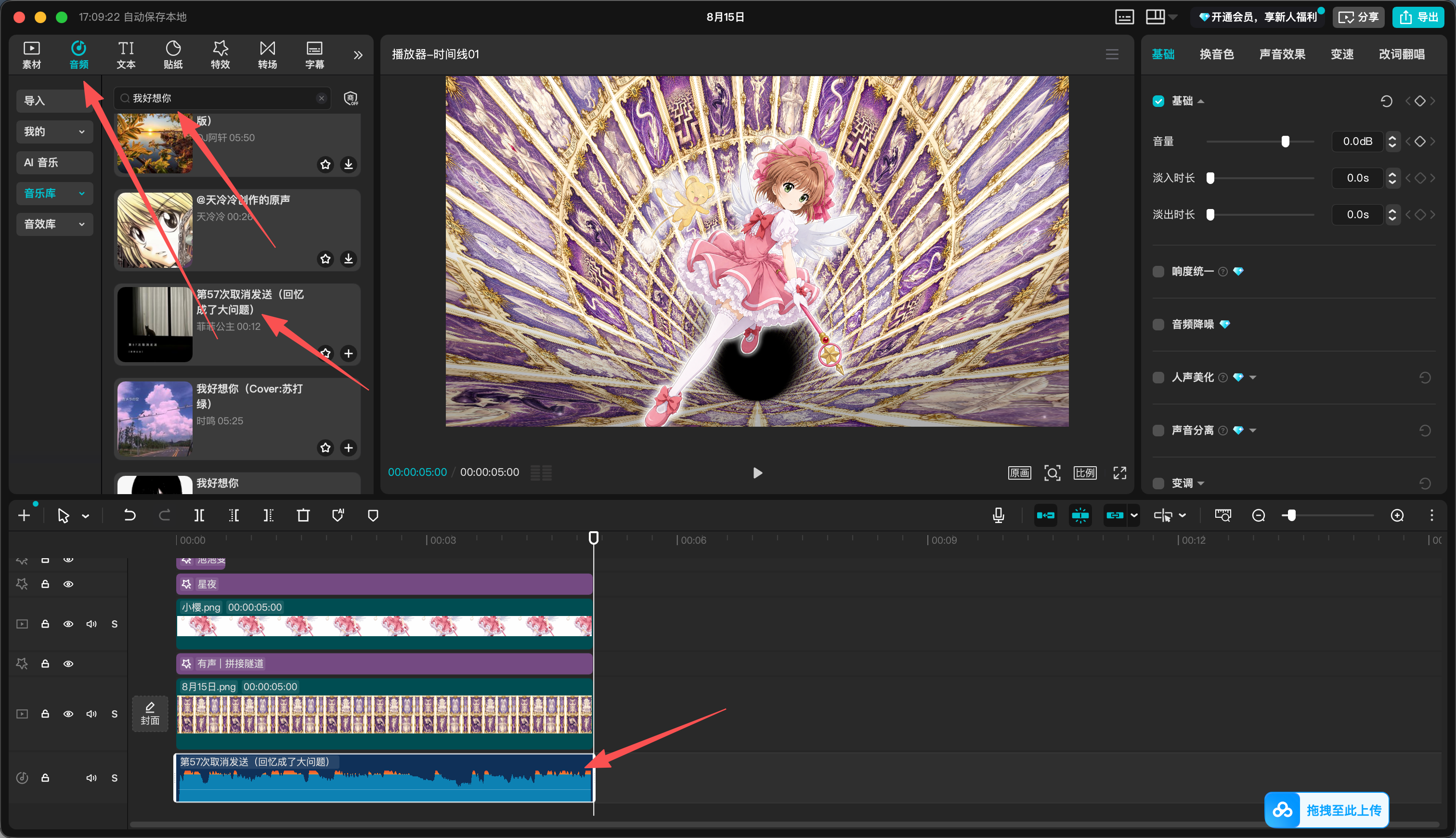Delete the selected clip
This screenshot has width=1456, height=838.
click(303, 515)
